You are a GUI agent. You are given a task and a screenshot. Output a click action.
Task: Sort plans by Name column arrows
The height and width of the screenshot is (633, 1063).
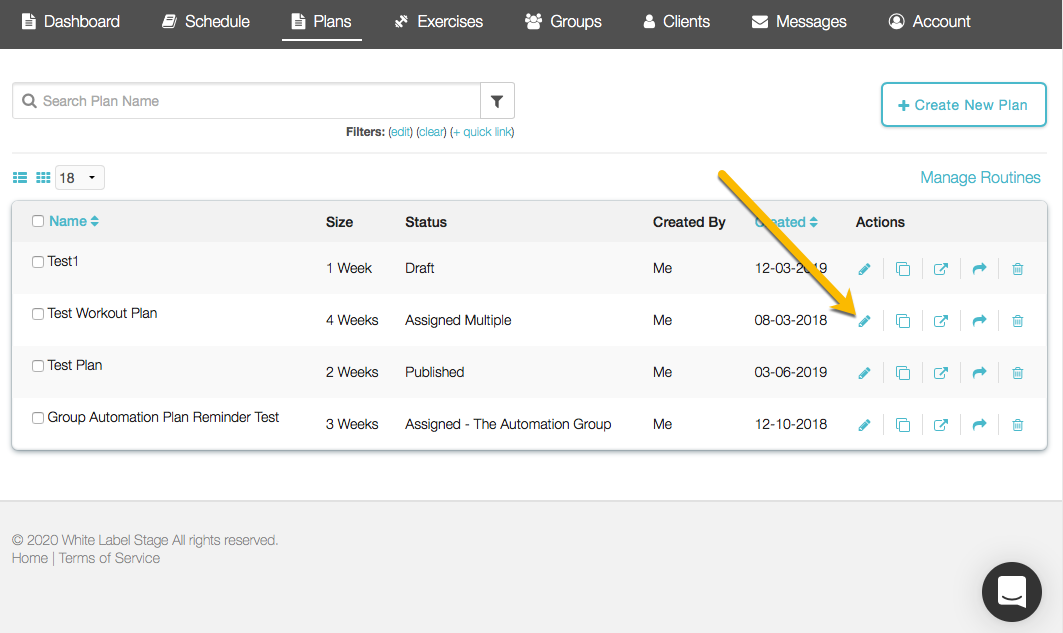94,222
